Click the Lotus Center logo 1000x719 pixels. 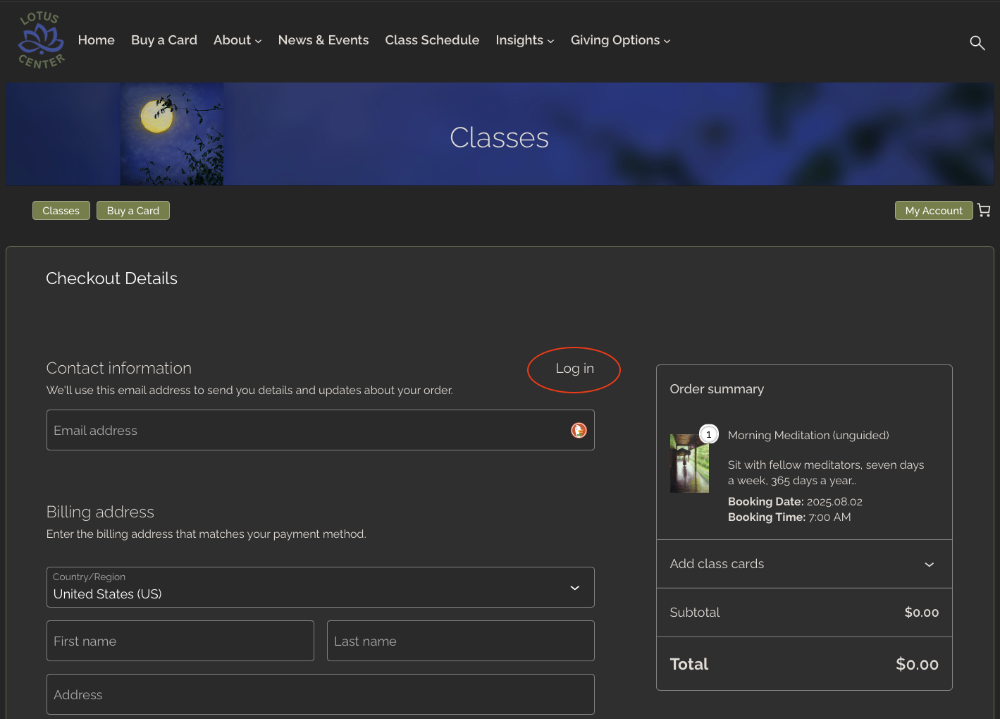(41, 40)
